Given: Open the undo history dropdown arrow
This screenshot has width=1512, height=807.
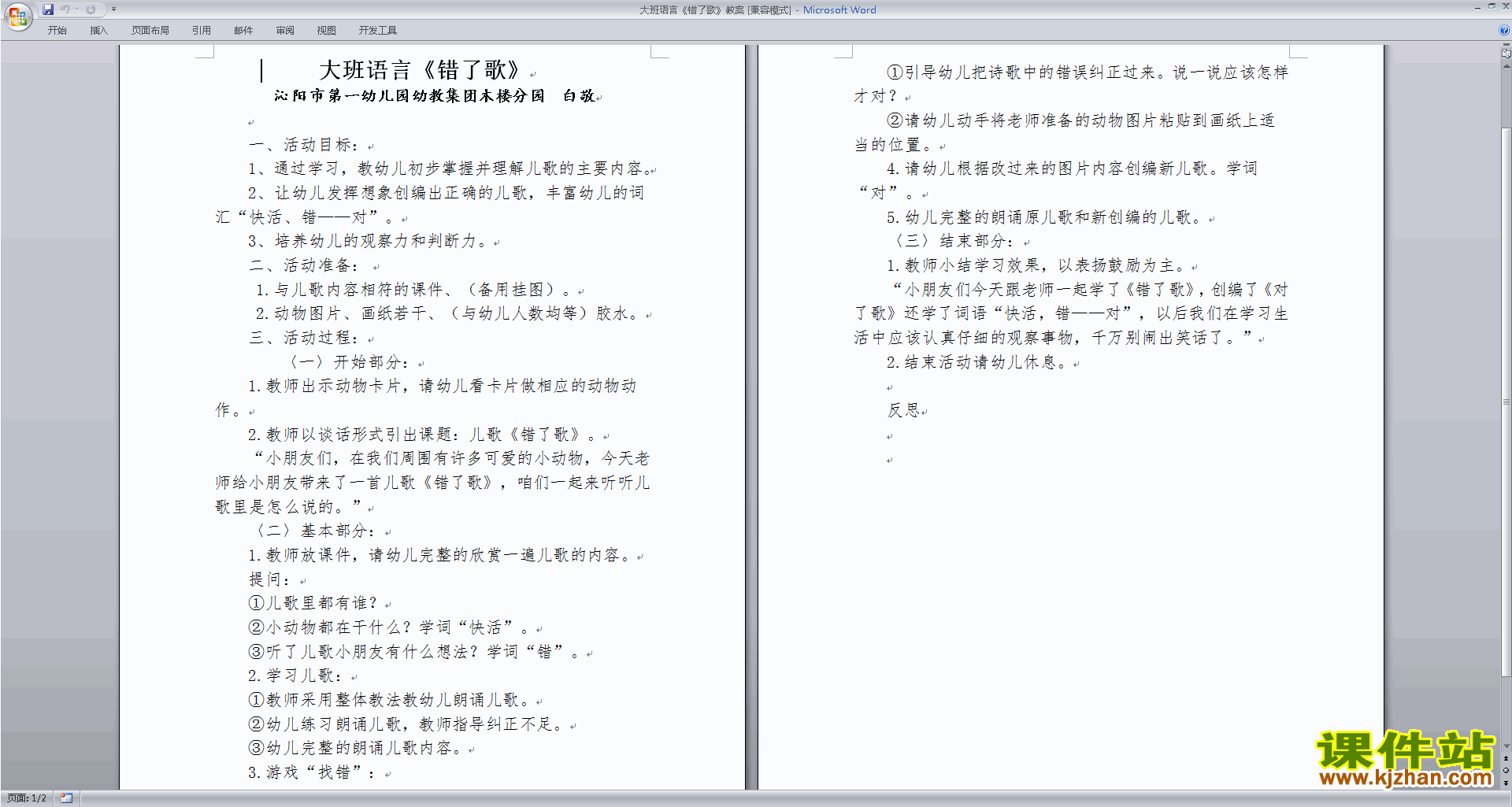Looking at the screenshot, I should 77,9.
